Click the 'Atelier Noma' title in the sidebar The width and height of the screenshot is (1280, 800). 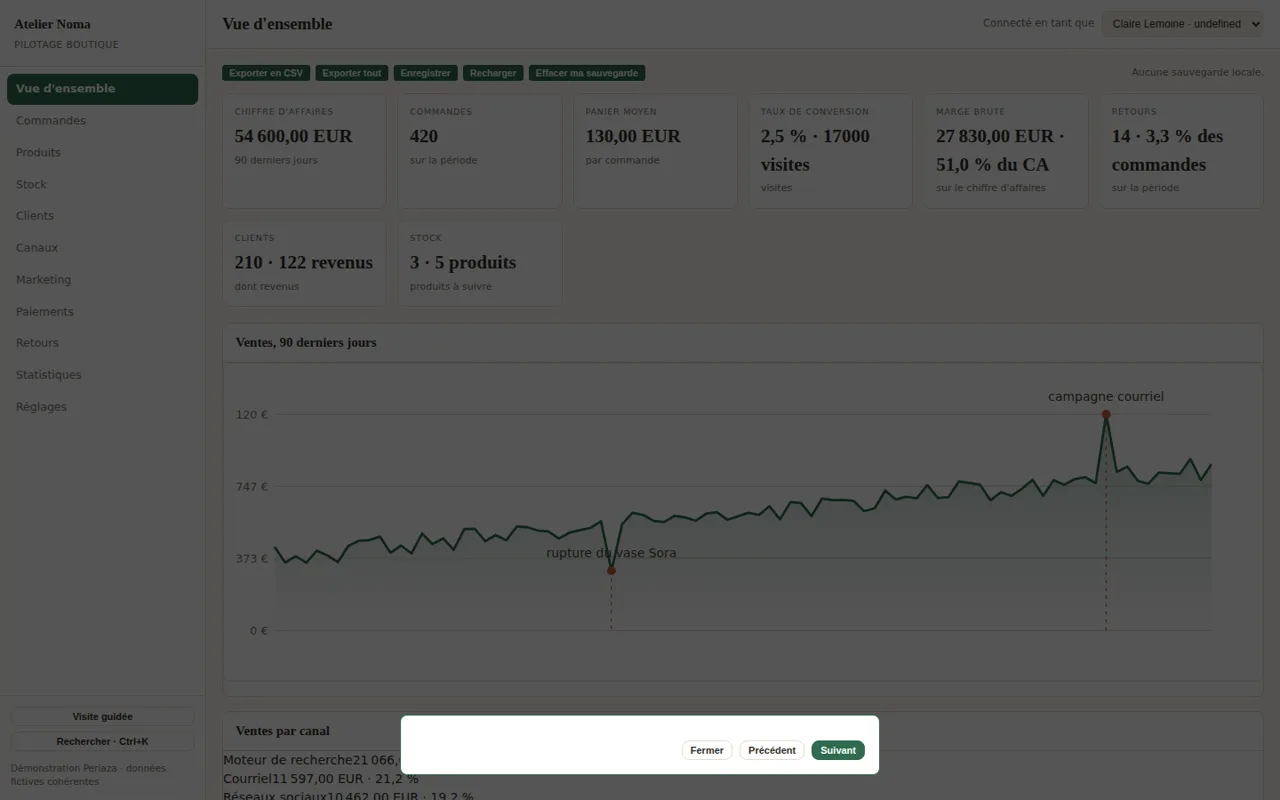tap(52, 24)
